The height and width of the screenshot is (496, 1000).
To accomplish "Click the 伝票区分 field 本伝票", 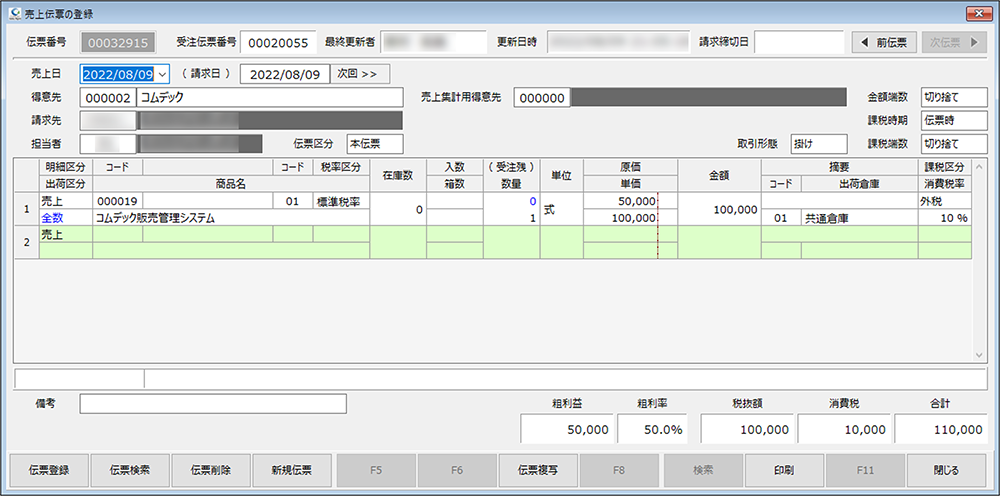I will (x=375, y=143).
